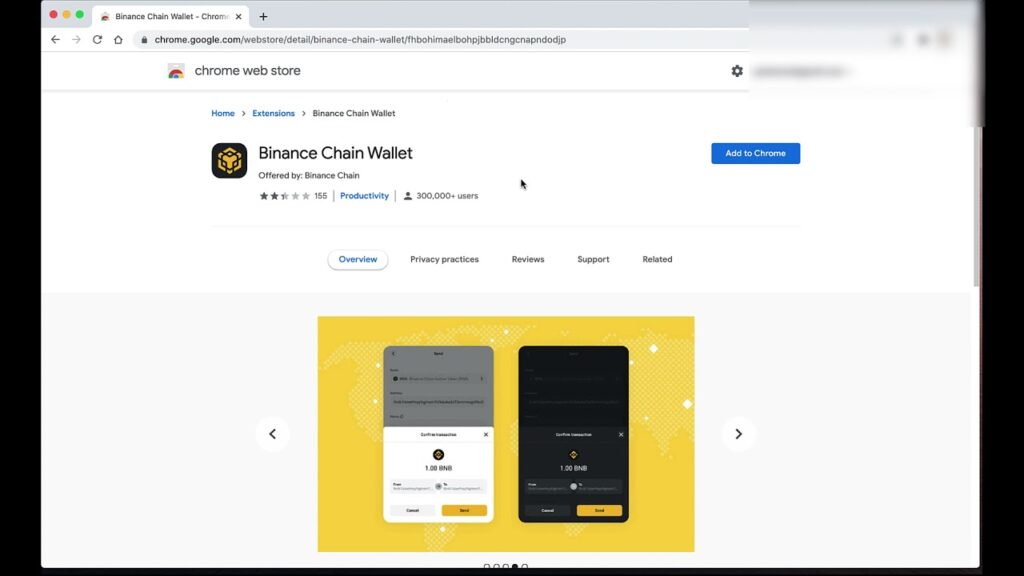Click the Binance Chain Wallet logo icon
This screenshot has width=1024, height=576.
[229, 161]
